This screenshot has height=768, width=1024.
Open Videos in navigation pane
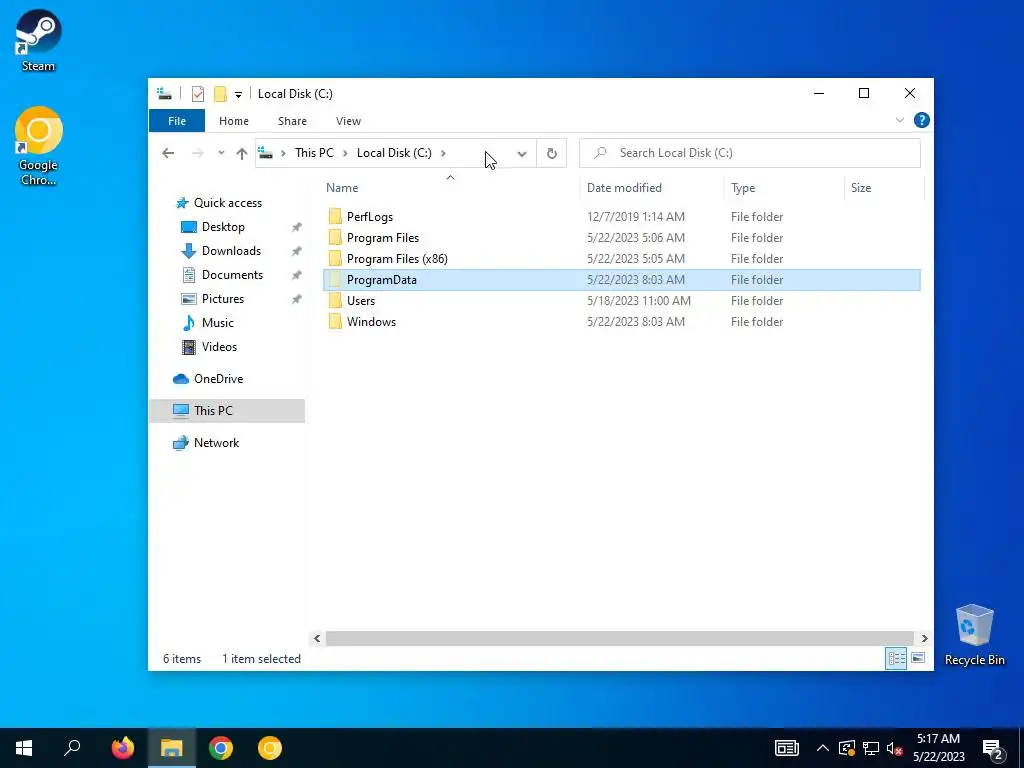[219, 347]
